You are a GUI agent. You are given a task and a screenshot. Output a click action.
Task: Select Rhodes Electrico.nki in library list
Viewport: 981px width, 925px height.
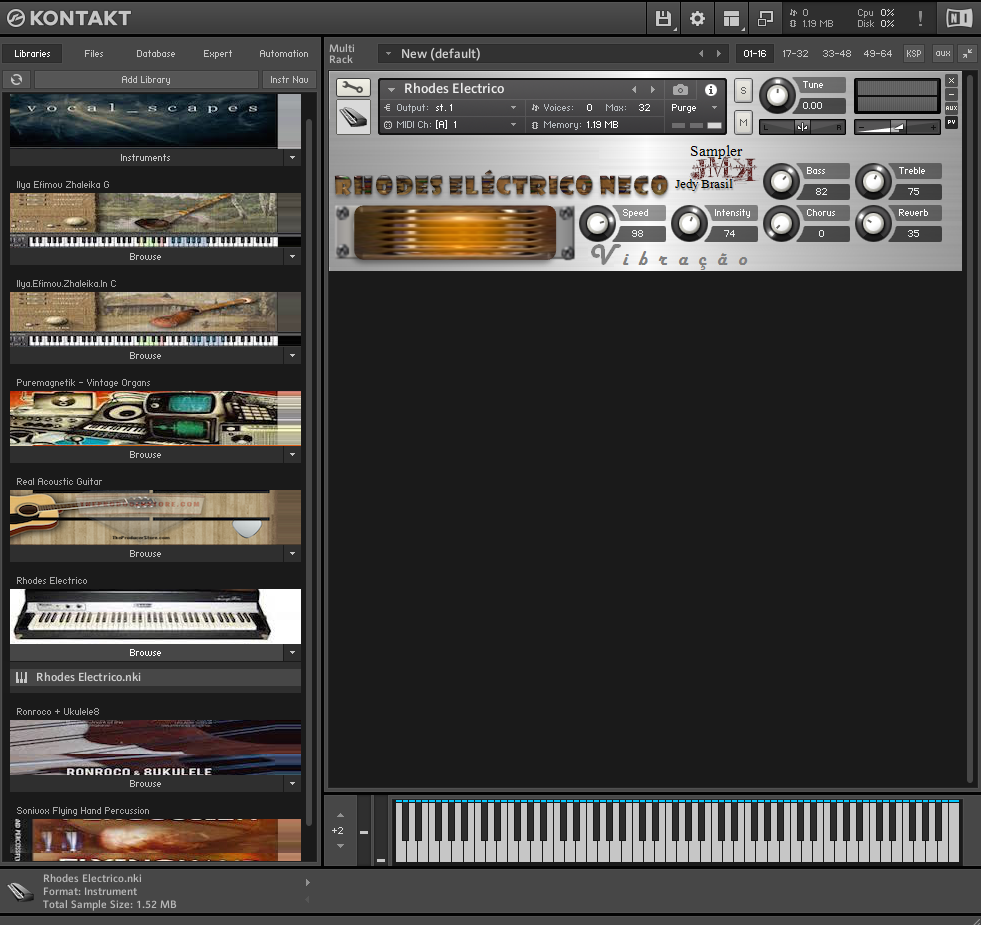pos(155,677)
